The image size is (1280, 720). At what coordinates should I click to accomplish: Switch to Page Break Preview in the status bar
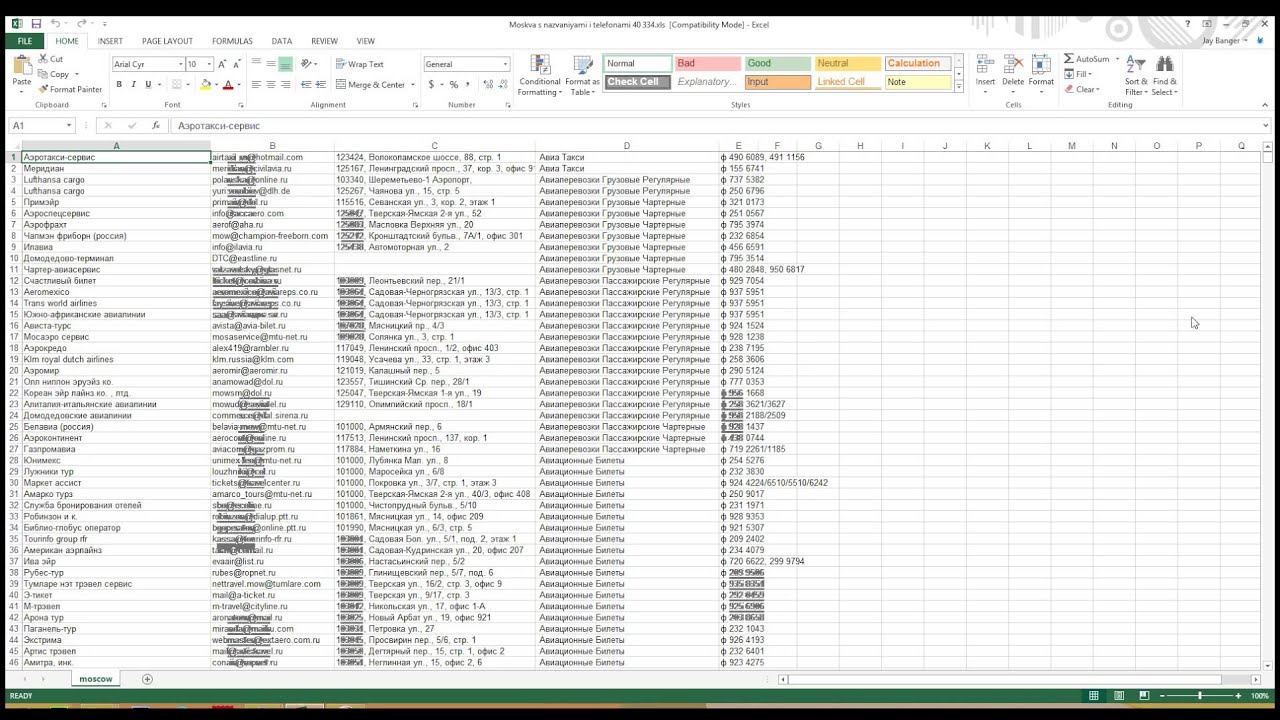click(1144, 696)
